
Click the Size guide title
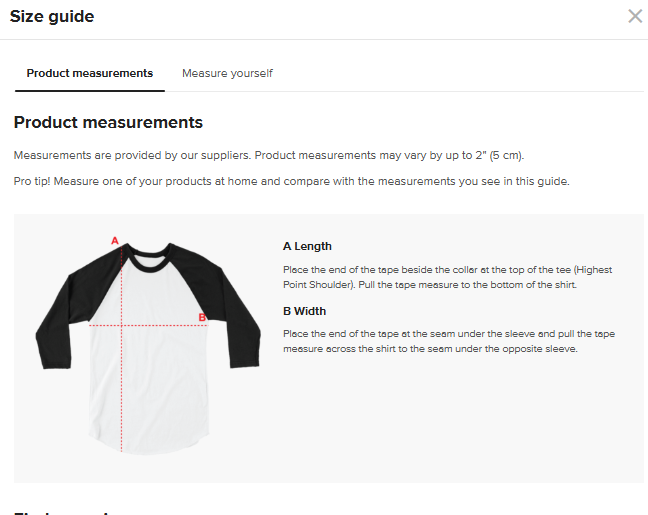pos(52,16)
